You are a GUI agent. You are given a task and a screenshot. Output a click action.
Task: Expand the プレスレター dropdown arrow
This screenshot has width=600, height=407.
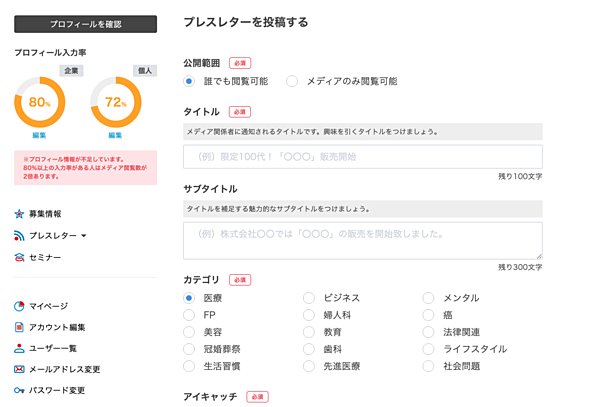[x=84, y=237]
